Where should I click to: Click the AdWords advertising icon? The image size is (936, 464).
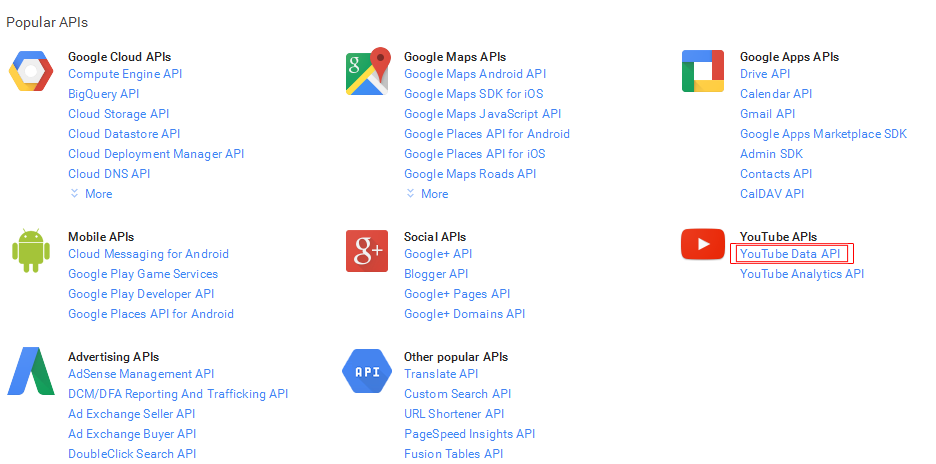coord(30,371)
